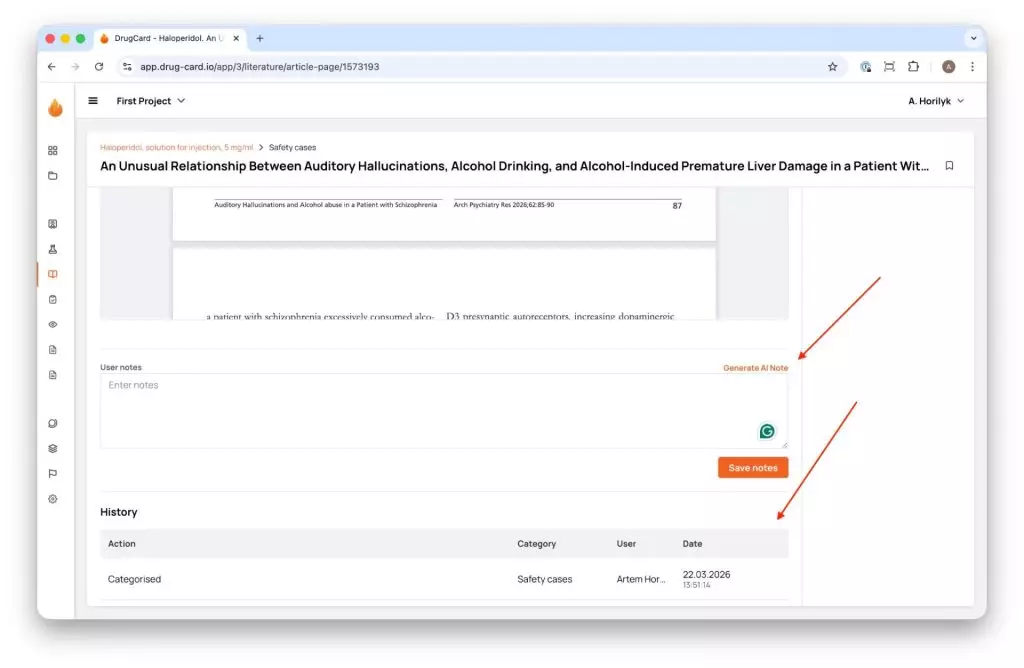Click the Haloperidol solution for injection breadcrumb
The width and height of the screenshot is (1024, 668).
[x=176, y=148]
